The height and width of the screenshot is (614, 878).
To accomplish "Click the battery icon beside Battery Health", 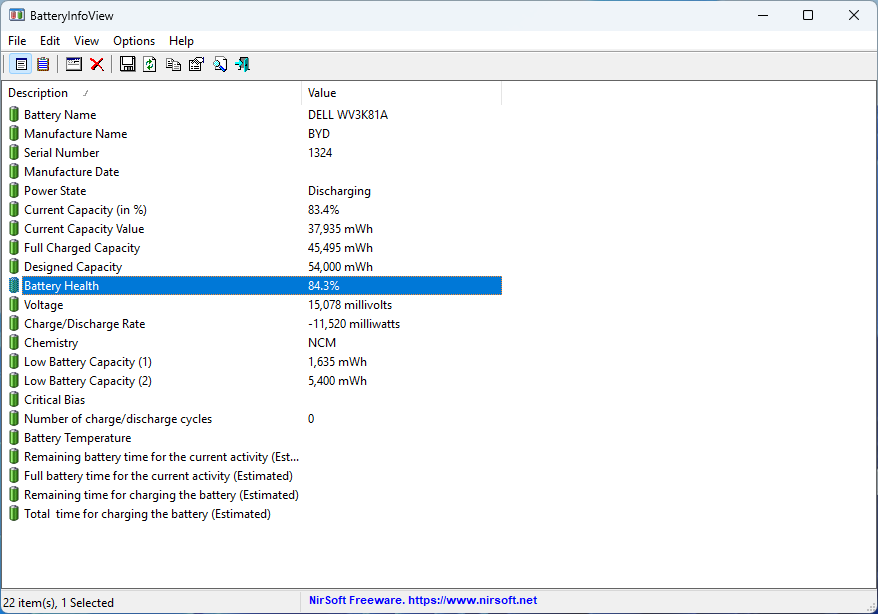I will (x=14, y=286).
